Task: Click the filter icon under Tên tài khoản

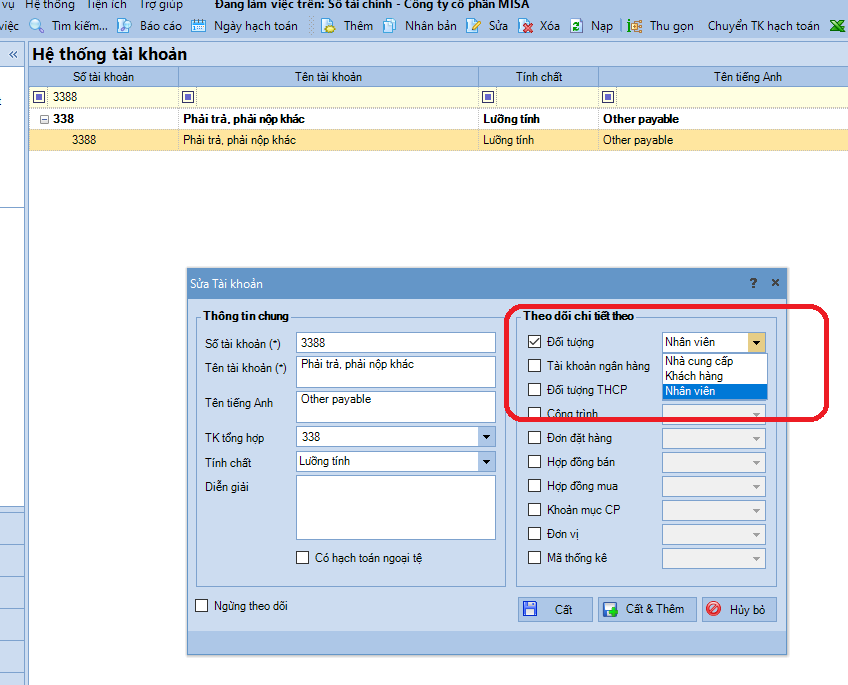Action: (188, 97)
